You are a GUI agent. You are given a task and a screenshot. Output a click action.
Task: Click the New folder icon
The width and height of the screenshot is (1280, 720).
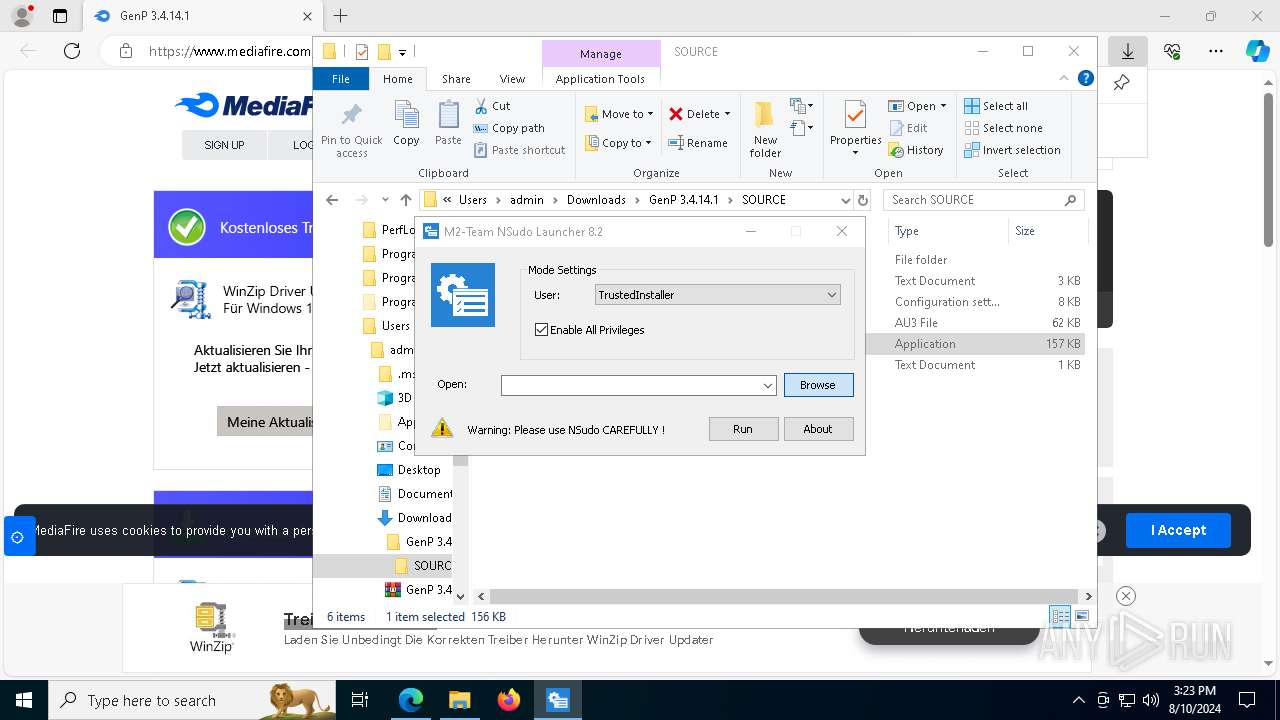coord(765,115)
